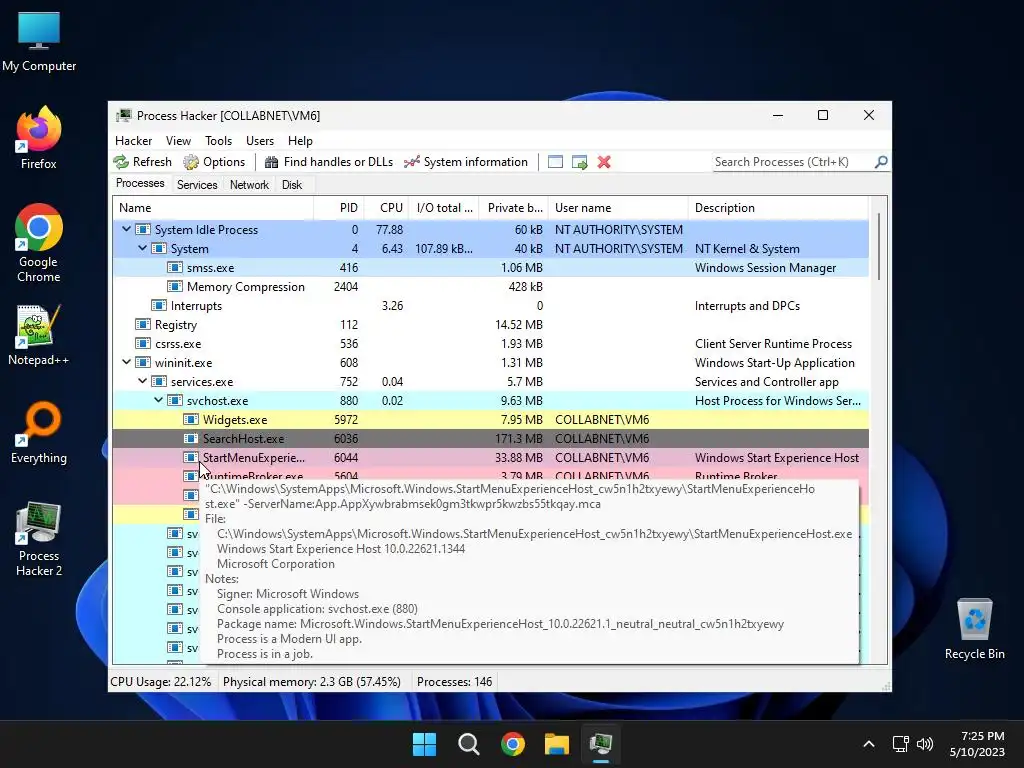Switch to the Disk tab

click(x=292, y=185)
